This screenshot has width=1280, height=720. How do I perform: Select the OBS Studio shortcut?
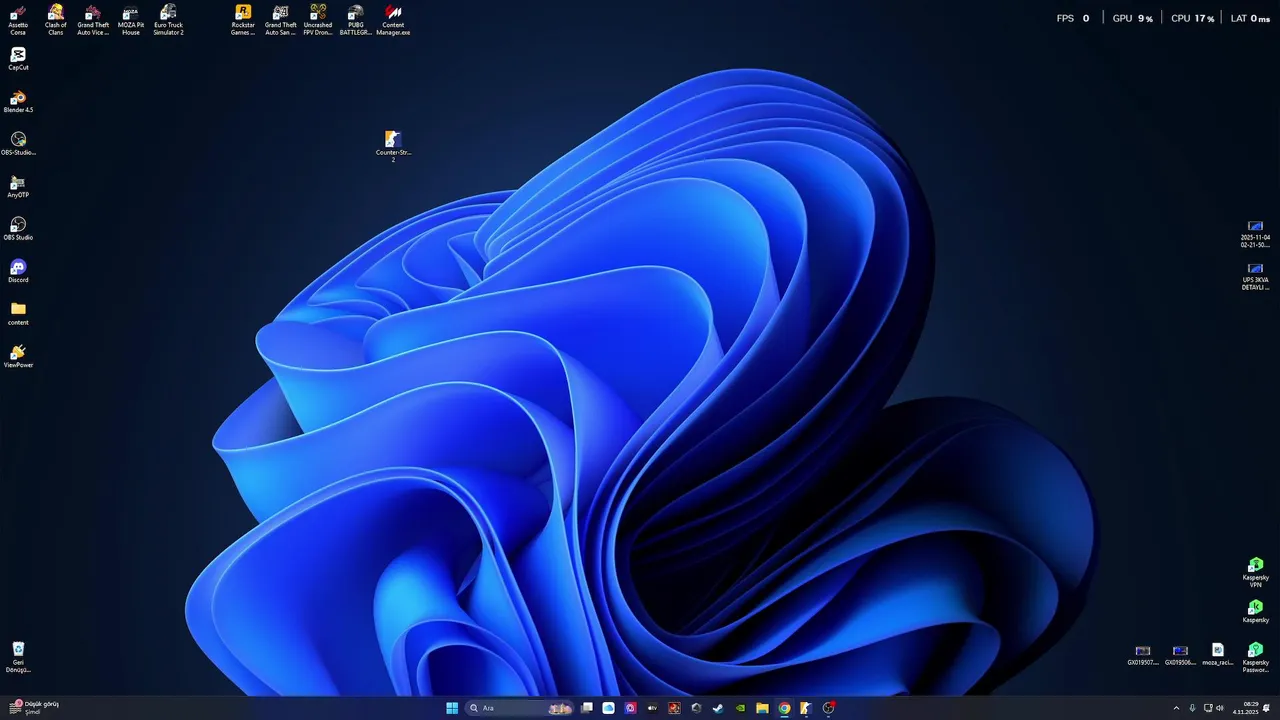coord(18,229)
